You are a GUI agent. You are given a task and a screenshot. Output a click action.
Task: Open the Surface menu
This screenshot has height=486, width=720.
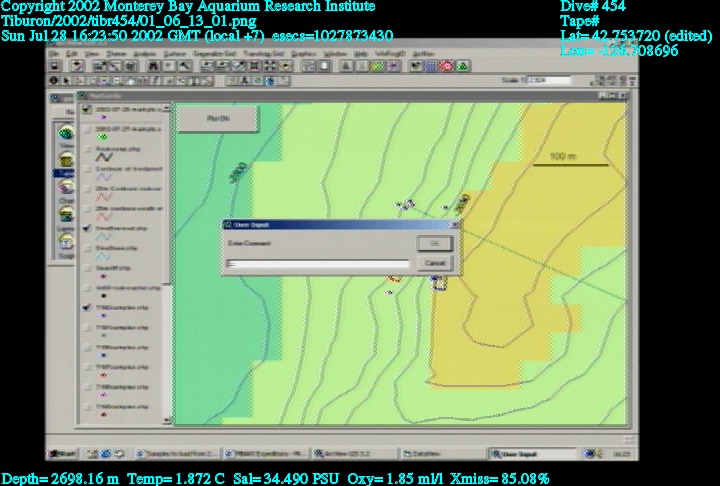coord(174,54)
